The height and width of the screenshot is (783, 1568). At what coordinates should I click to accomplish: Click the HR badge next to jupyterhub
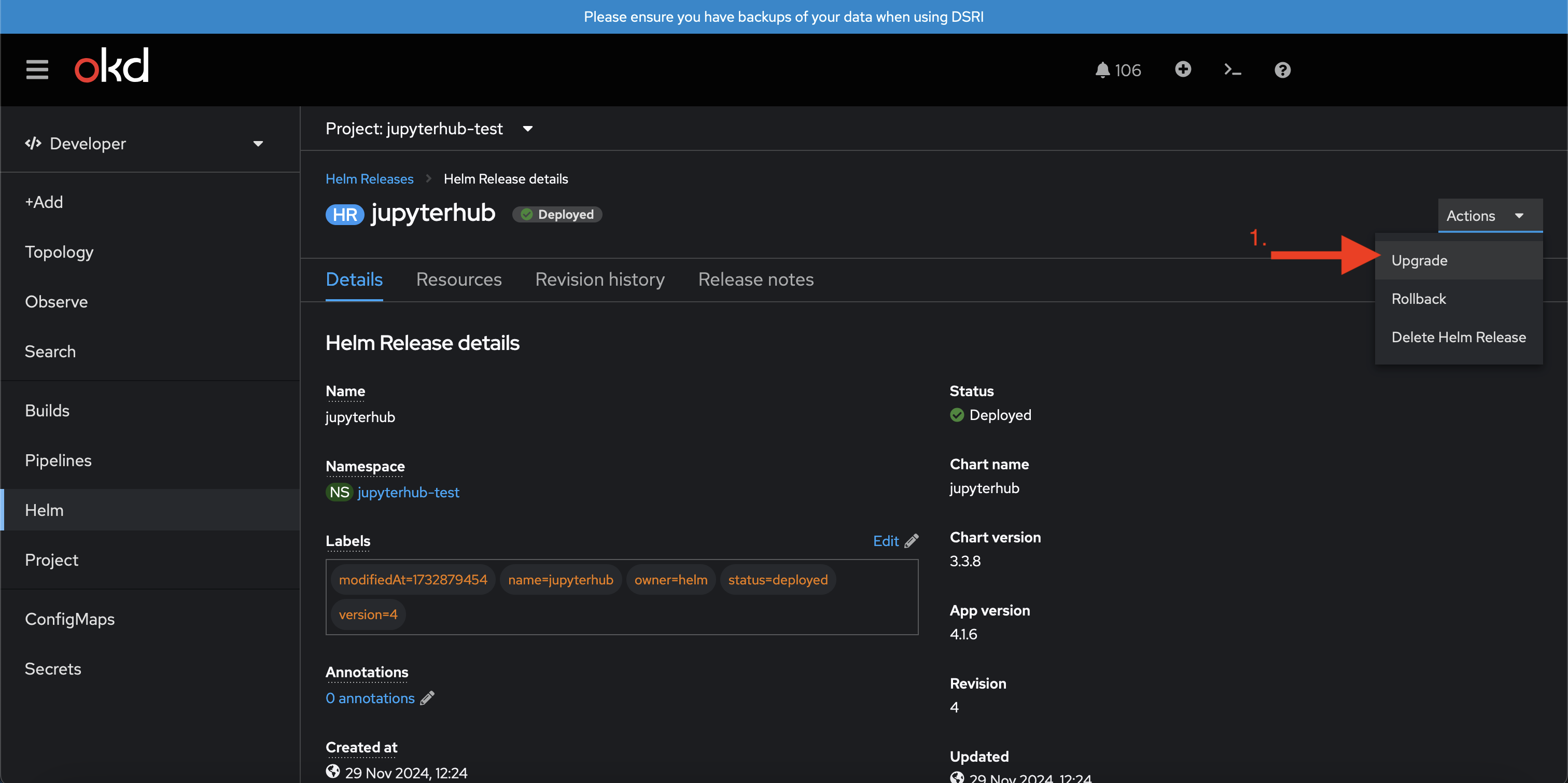(344, 214)
